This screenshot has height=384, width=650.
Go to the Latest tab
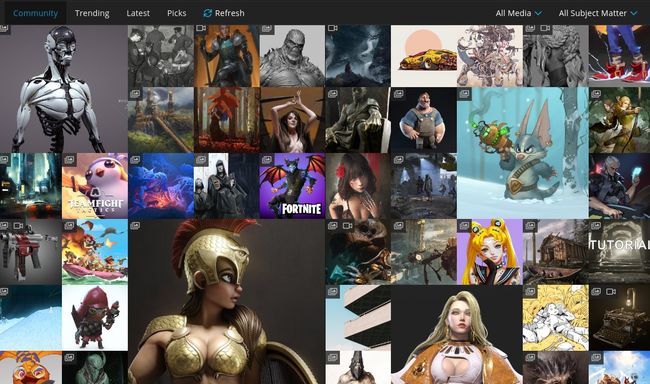[138, 13]
